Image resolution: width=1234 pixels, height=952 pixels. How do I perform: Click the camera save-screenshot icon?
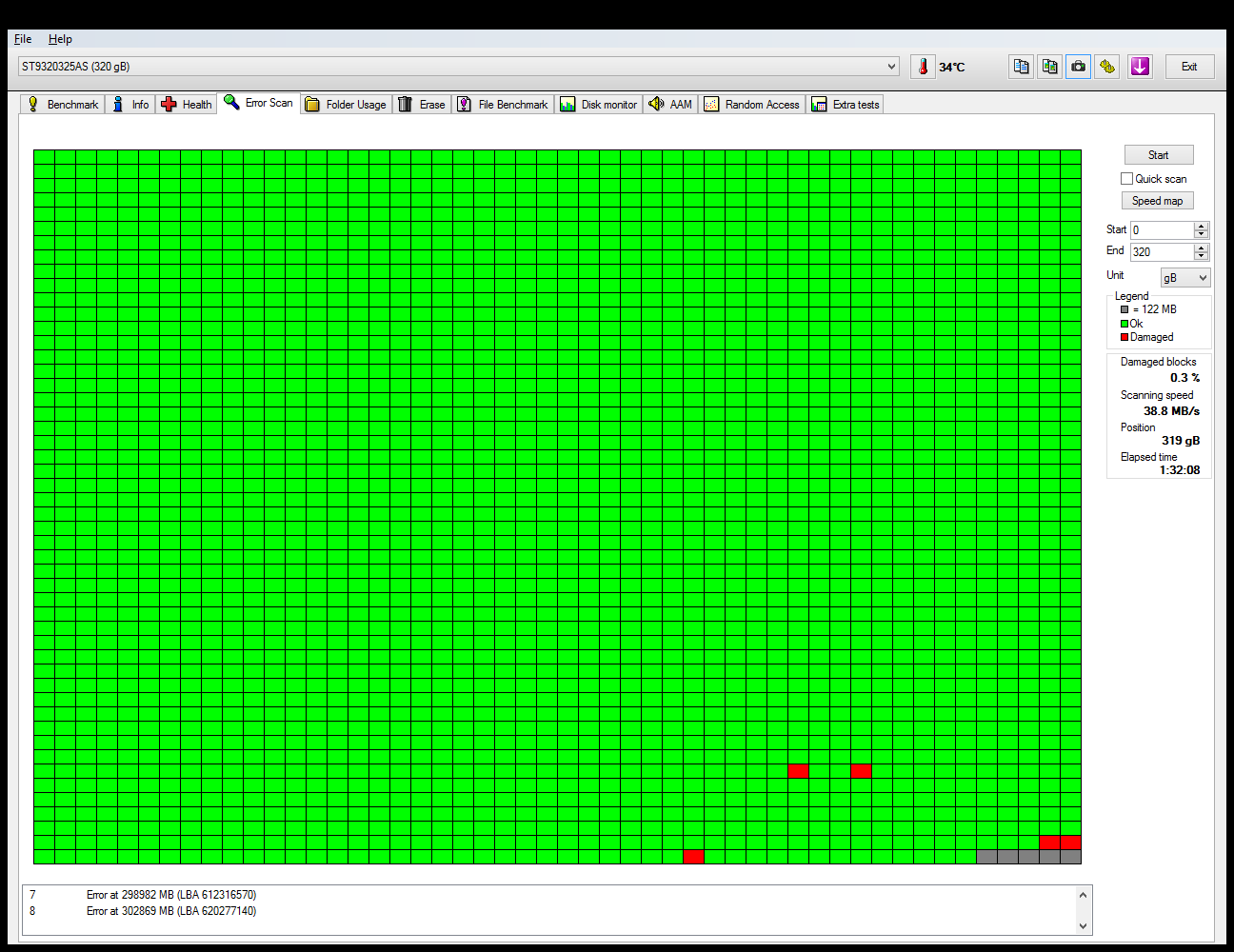pos(1078,67)
